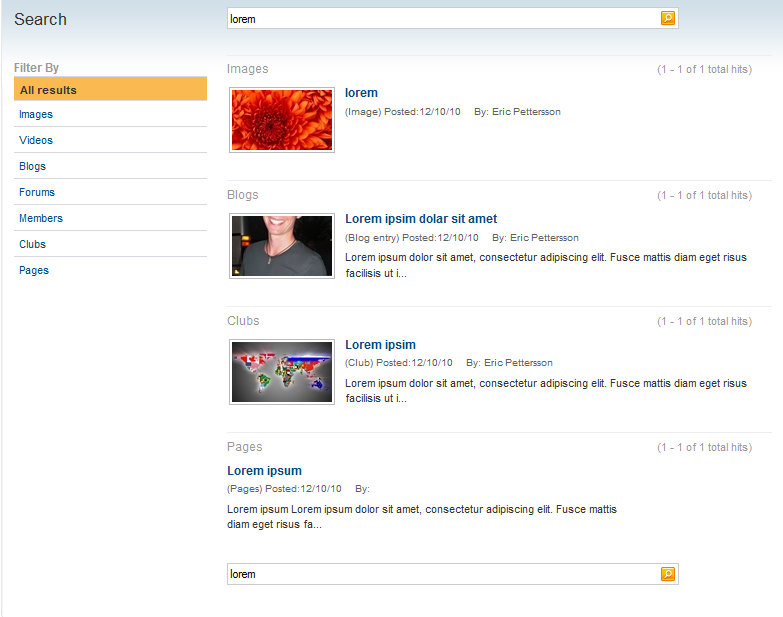This screenshot has height=617, width=783.
Task: Click into the bottom search text field
Action: click(440, 574)
